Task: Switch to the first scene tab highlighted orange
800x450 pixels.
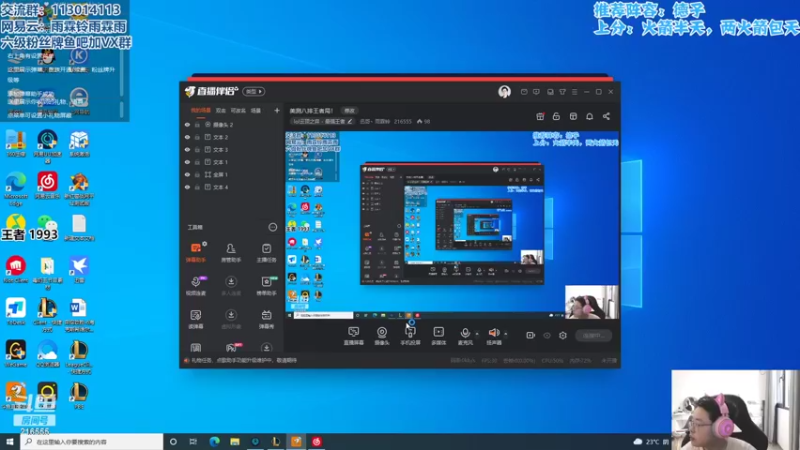Action: pyautogui.click(x=201, y=110)
